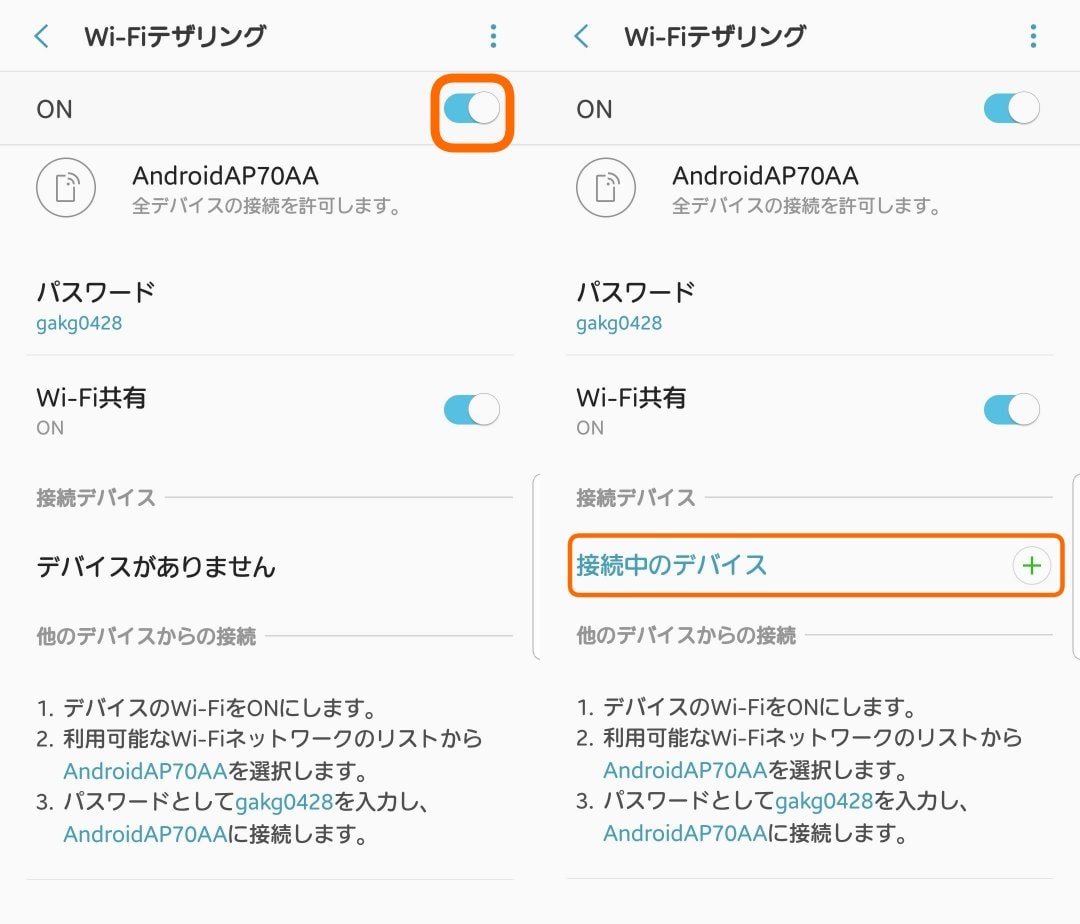
Task: Toggle the top ON switch on the right screen
Action: (1011, 108)
